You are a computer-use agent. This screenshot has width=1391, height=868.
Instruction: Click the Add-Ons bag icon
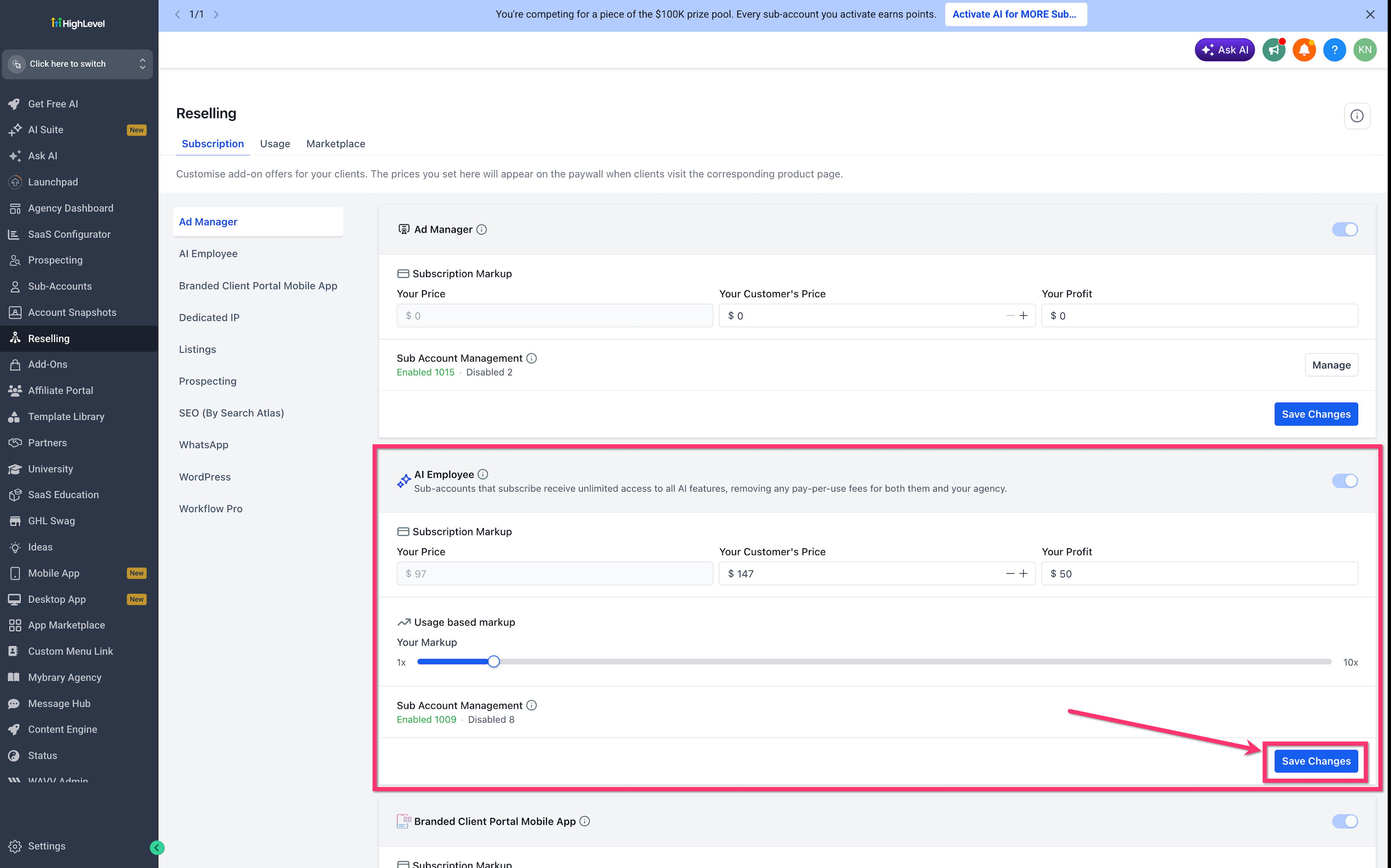[15, 365]
